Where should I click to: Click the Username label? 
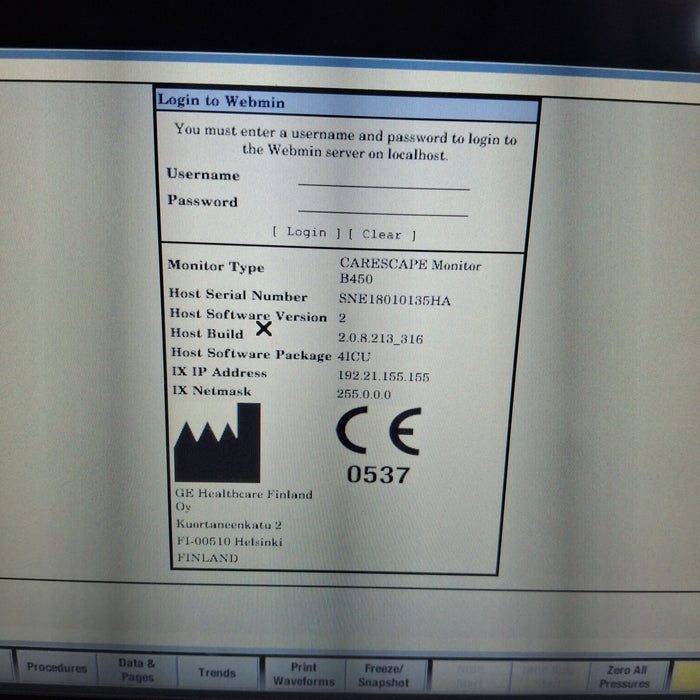pos(203,174)
